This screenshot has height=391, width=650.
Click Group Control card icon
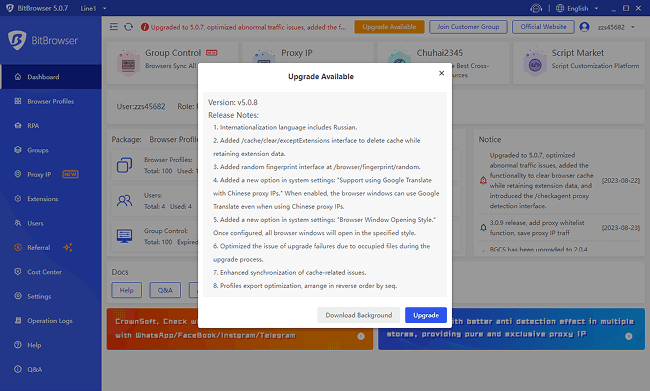128,64
